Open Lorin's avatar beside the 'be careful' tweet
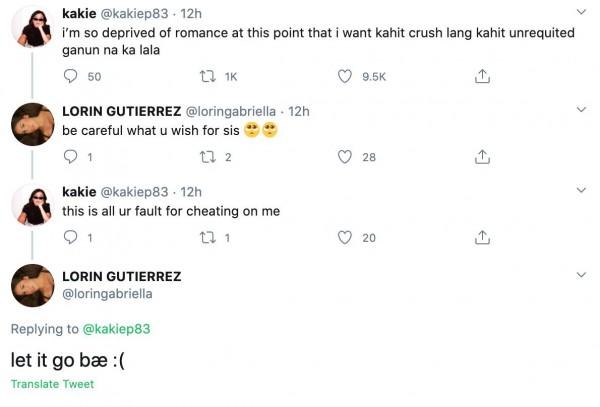This screenshot has height=407, width=600. 32,125
